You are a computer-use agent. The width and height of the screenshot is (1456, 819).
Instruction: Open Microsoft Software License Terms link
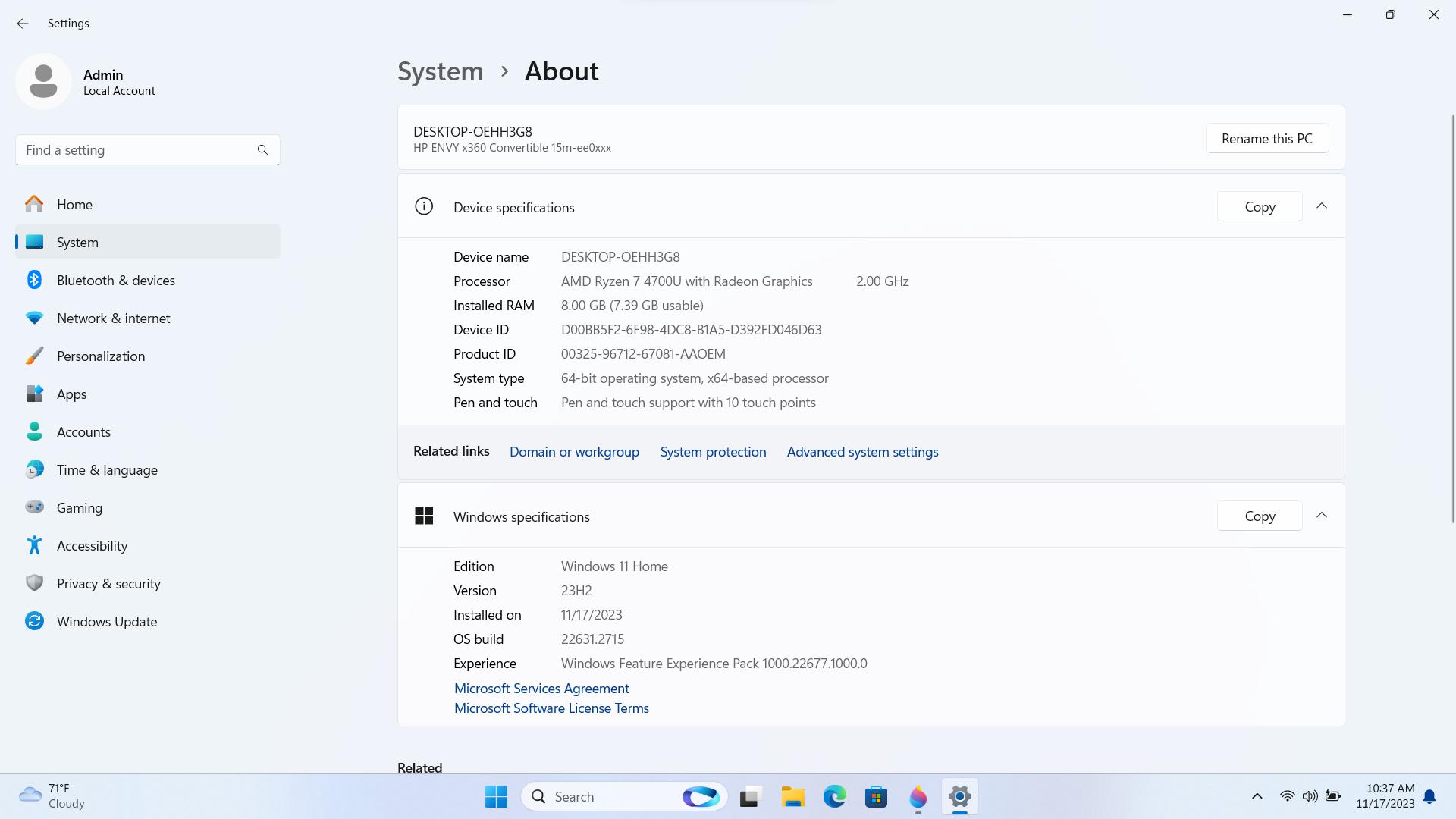pos(551,708)
